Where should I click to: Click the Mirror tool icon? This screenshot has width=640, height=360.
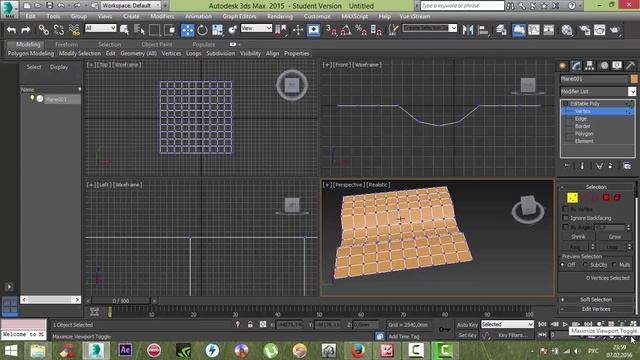(468, 30)
